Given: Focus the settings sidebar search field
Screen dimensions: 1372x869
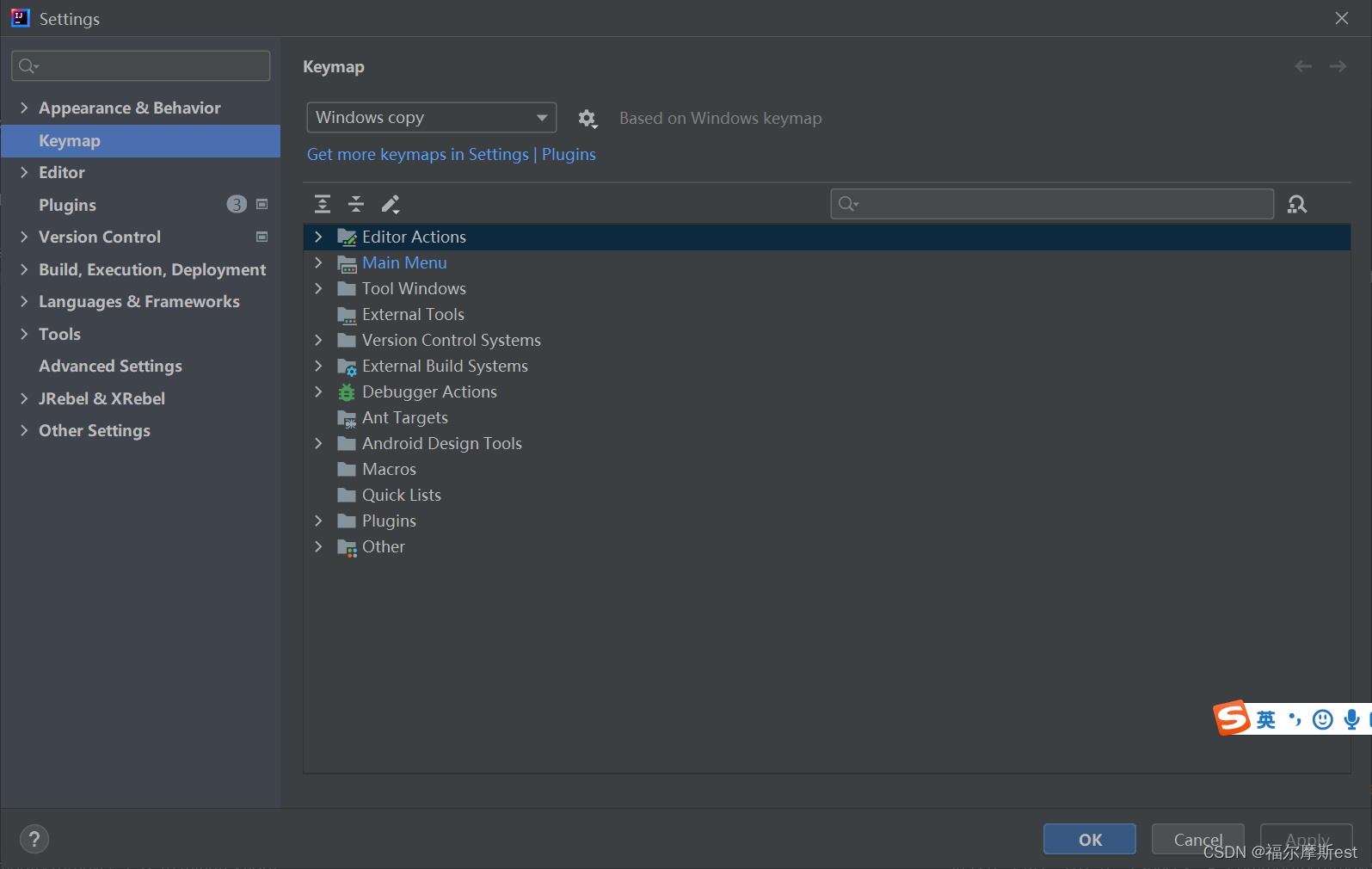Looking at the screenshot, I should tap(141, 65).
